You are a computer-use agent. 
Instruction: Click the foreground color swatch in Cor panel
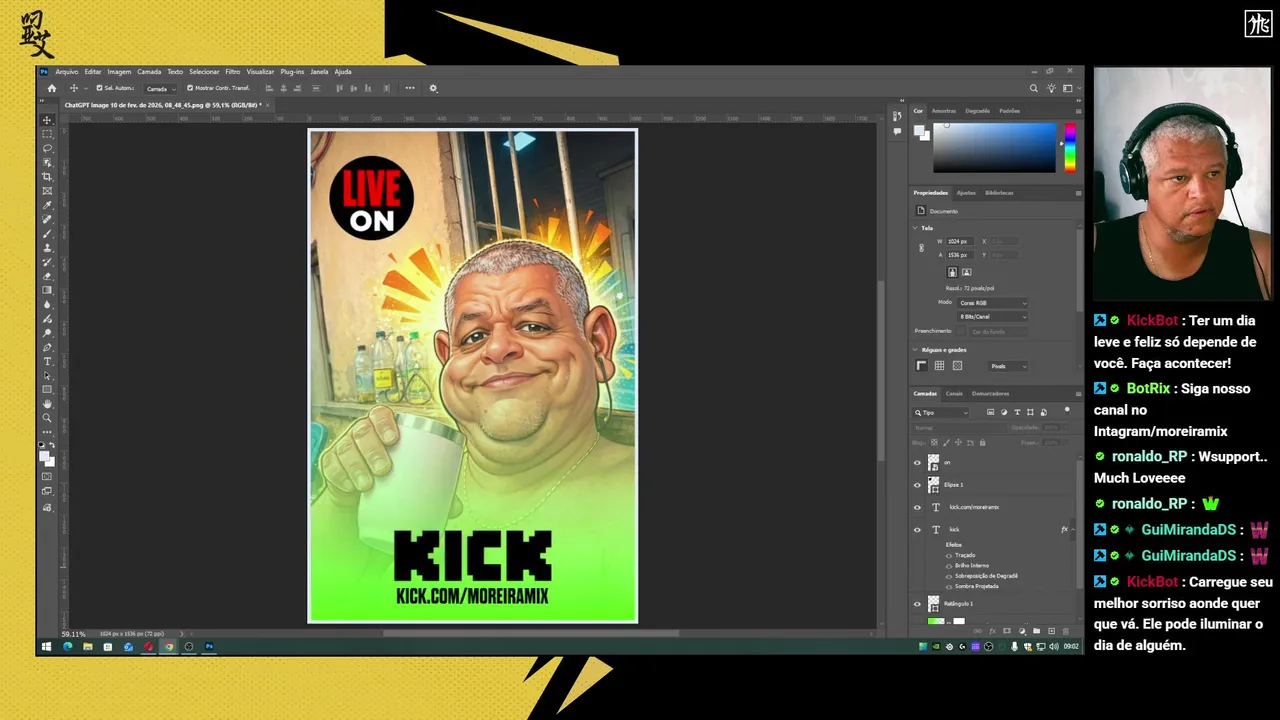919,131
